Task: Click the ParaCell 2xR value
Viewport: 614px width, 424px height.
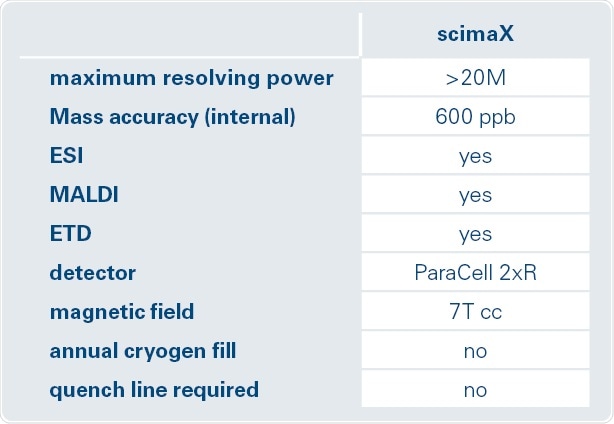Action: coord(475,273)
